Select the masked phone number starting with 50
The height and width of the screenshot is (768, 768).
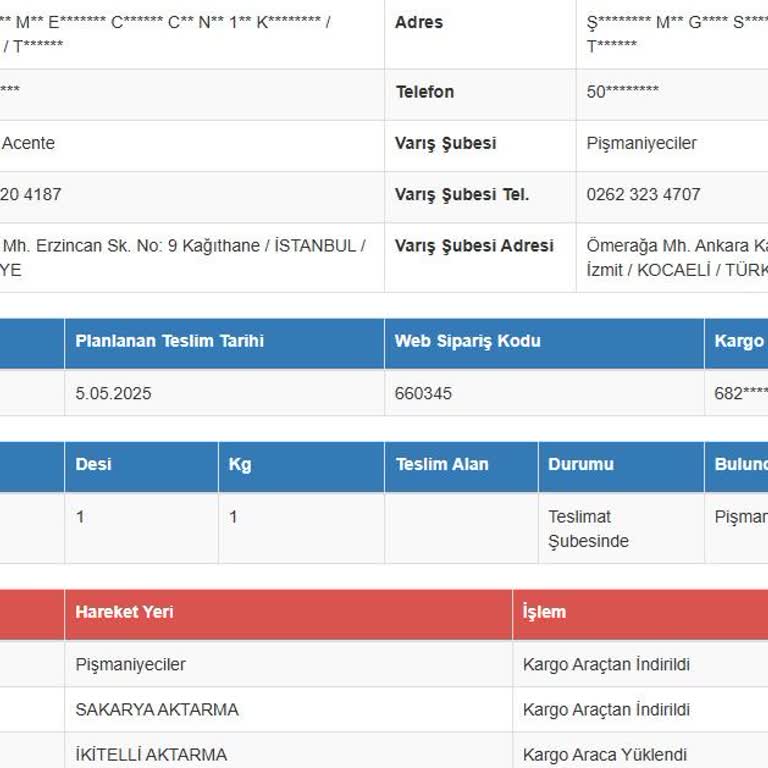pos(622,92)
